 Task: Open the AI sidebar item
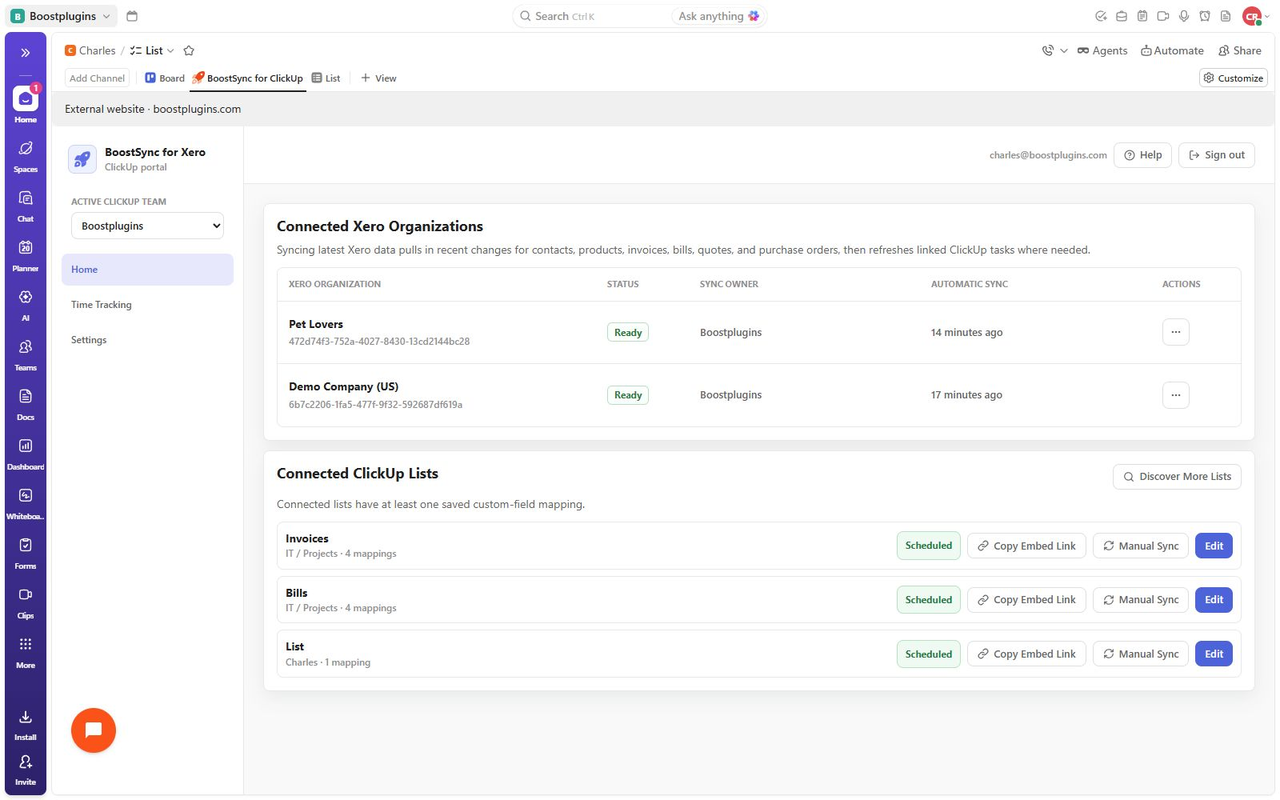[25, 304]
